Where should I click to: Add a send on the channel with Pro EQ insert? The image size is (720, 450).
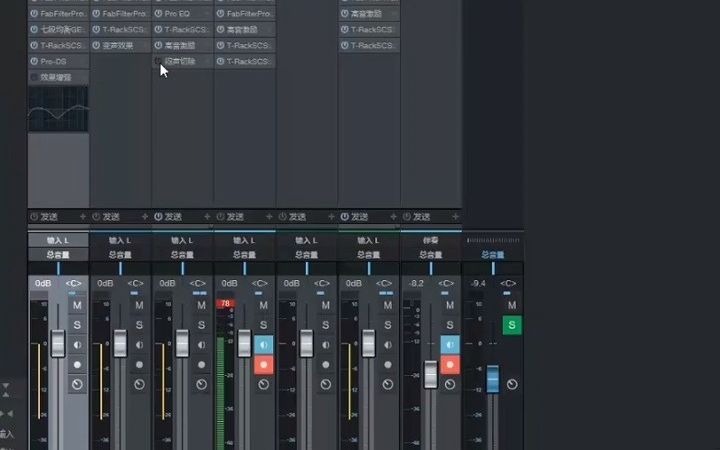coord(207,216)
